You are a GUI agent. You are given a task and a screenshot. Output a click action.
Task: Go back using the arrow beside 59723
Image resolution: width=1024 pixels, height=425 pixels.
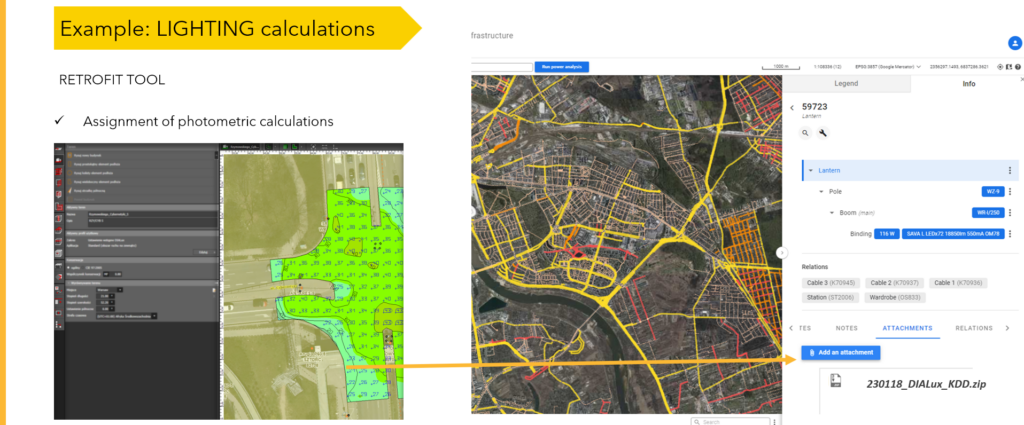click(x=792, y=107)
